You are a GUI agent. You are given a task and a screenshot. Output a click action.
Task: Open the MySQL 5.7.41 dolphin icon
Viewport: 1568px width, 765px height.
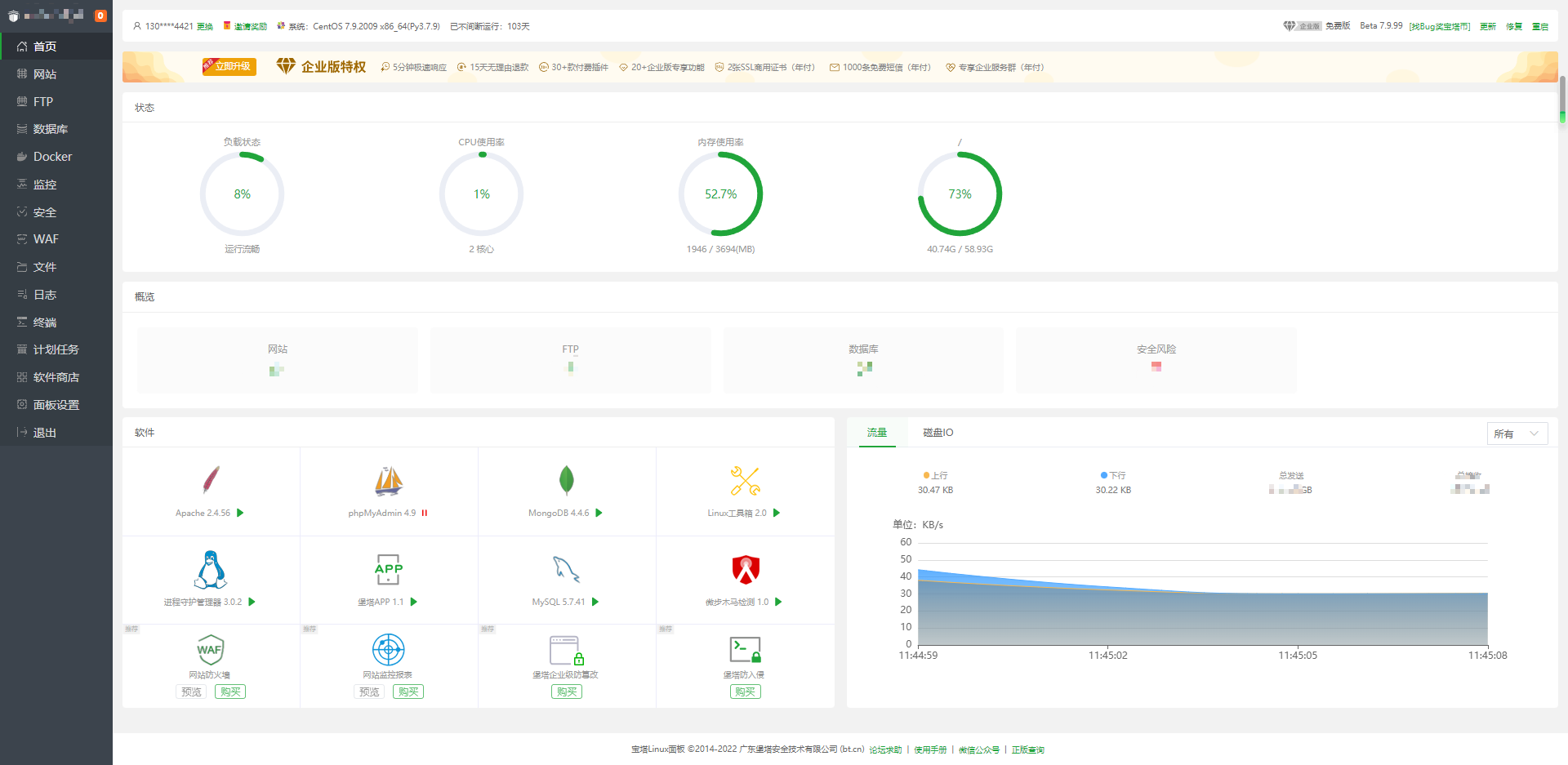pyautogui.click(x=567, y=569)
